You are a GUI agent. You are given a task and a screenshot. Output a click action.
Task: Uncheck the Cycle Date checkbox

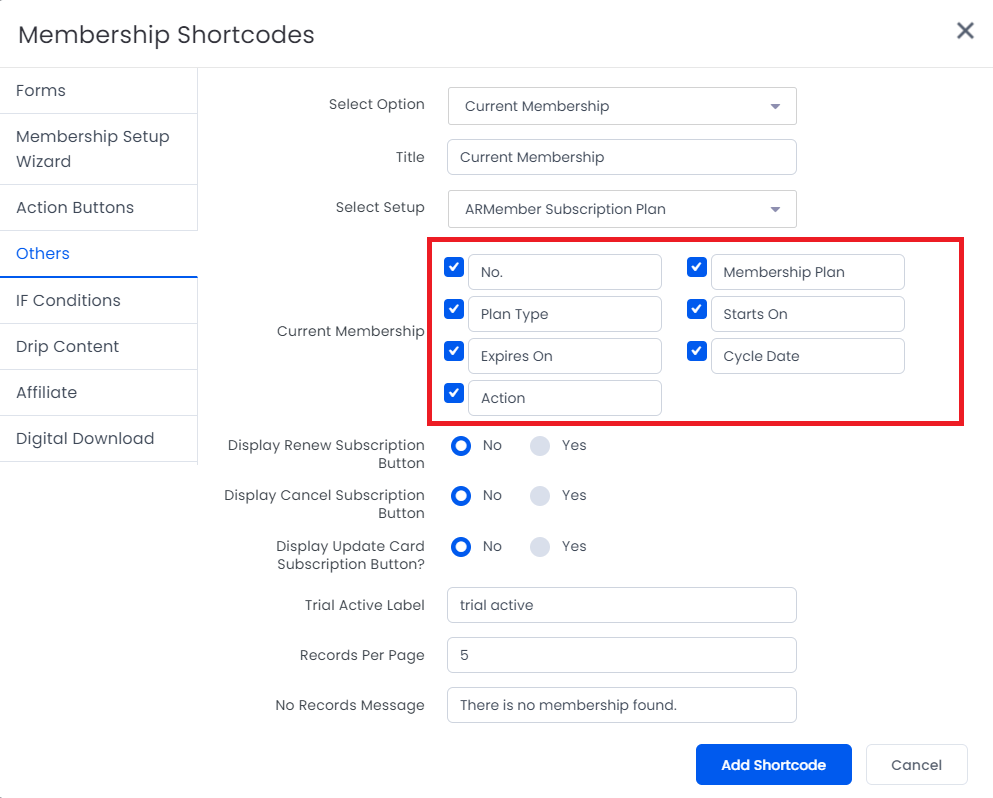pyautogui.click(x=697, y=351)
